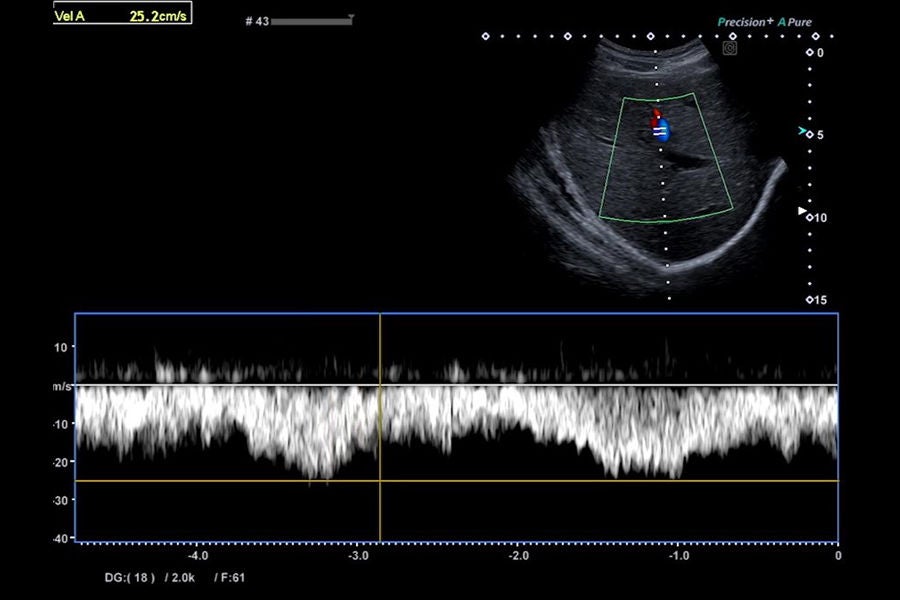Click the spiral icon beside the ultrasound image
Screen dimensions: 900x600
pyautogui.click(x=730, y=48)
